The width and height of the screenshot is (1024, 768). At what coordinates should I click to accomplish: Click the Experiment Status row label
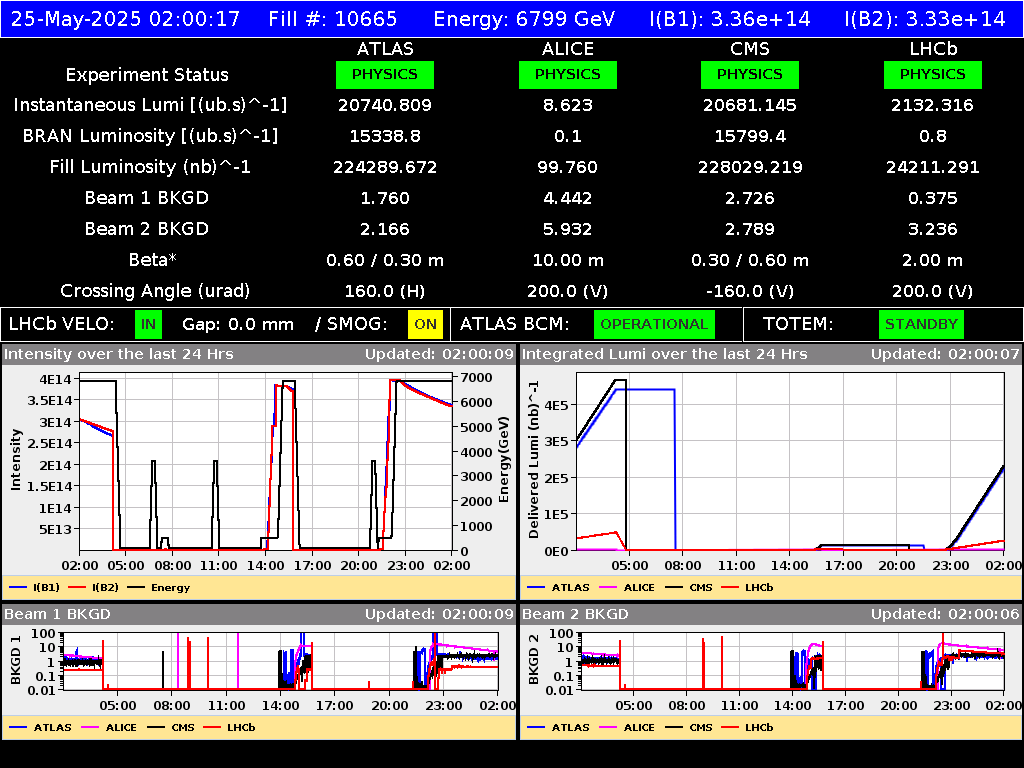point(147,74)
